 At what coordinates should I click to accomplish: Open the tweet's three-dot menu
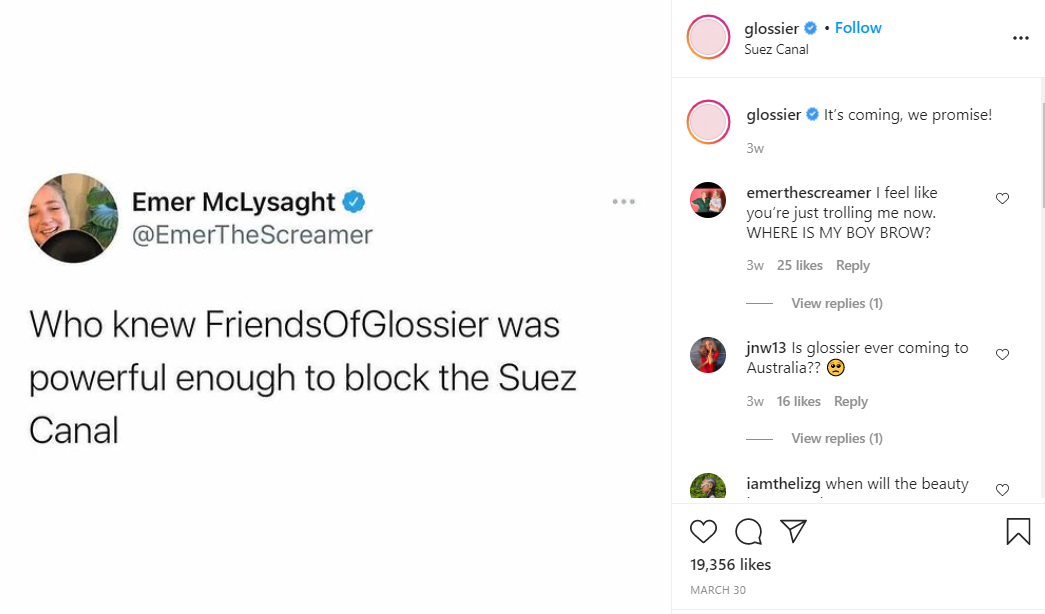click(623, 202)
